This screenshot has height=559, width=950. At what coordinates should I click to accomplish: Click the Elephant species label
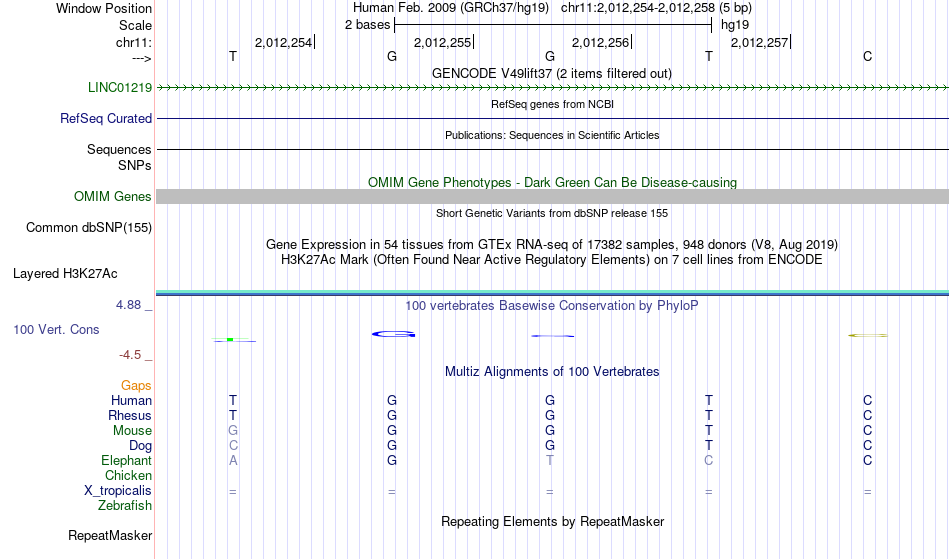127,460
